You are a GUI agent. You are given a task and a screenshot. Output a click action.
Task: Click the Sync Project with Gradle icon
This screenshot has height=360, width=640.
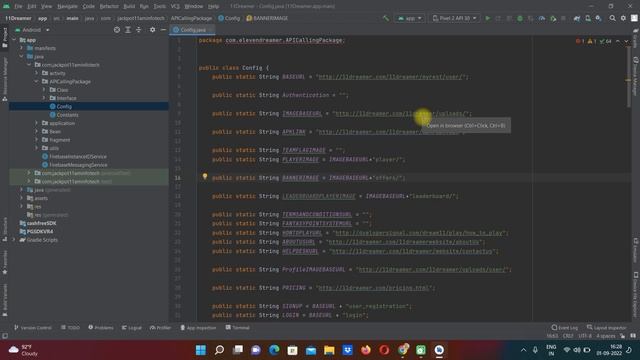pyautogui.click(x=577, y=18)
